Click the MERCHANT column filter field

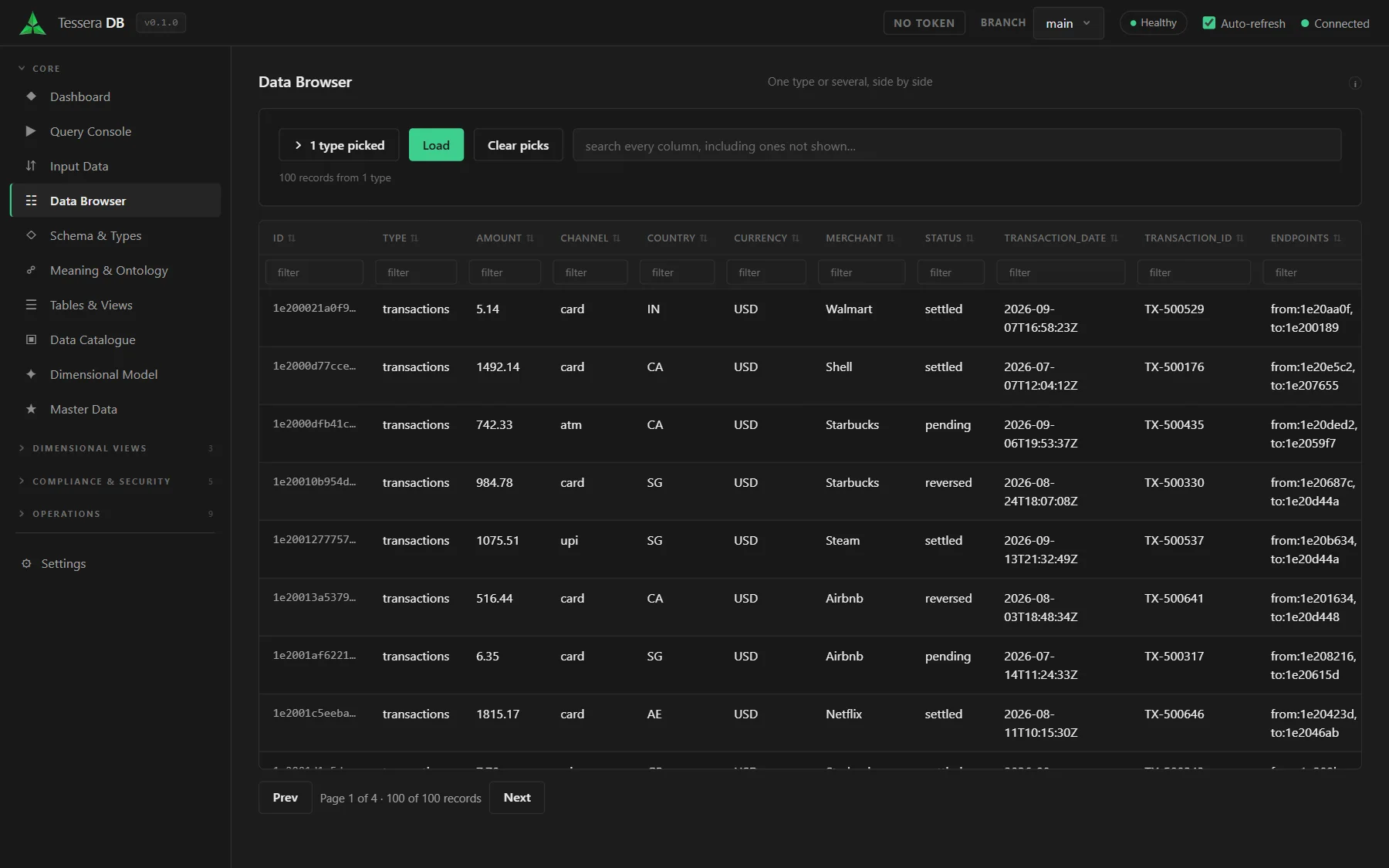coord(862,272)
